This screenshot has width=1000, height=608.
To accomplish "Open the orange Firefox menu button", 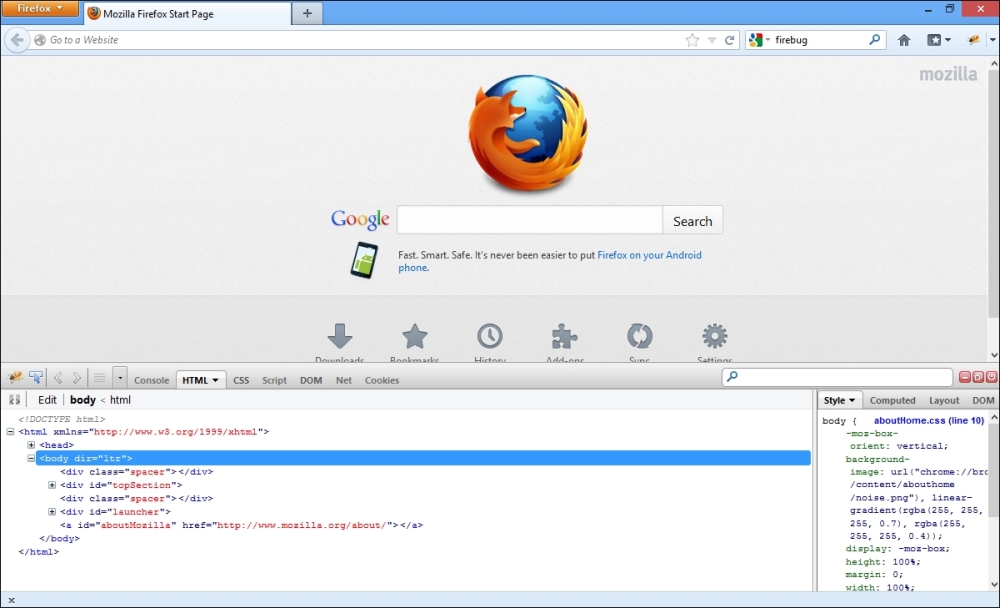I will click(40, 8).
